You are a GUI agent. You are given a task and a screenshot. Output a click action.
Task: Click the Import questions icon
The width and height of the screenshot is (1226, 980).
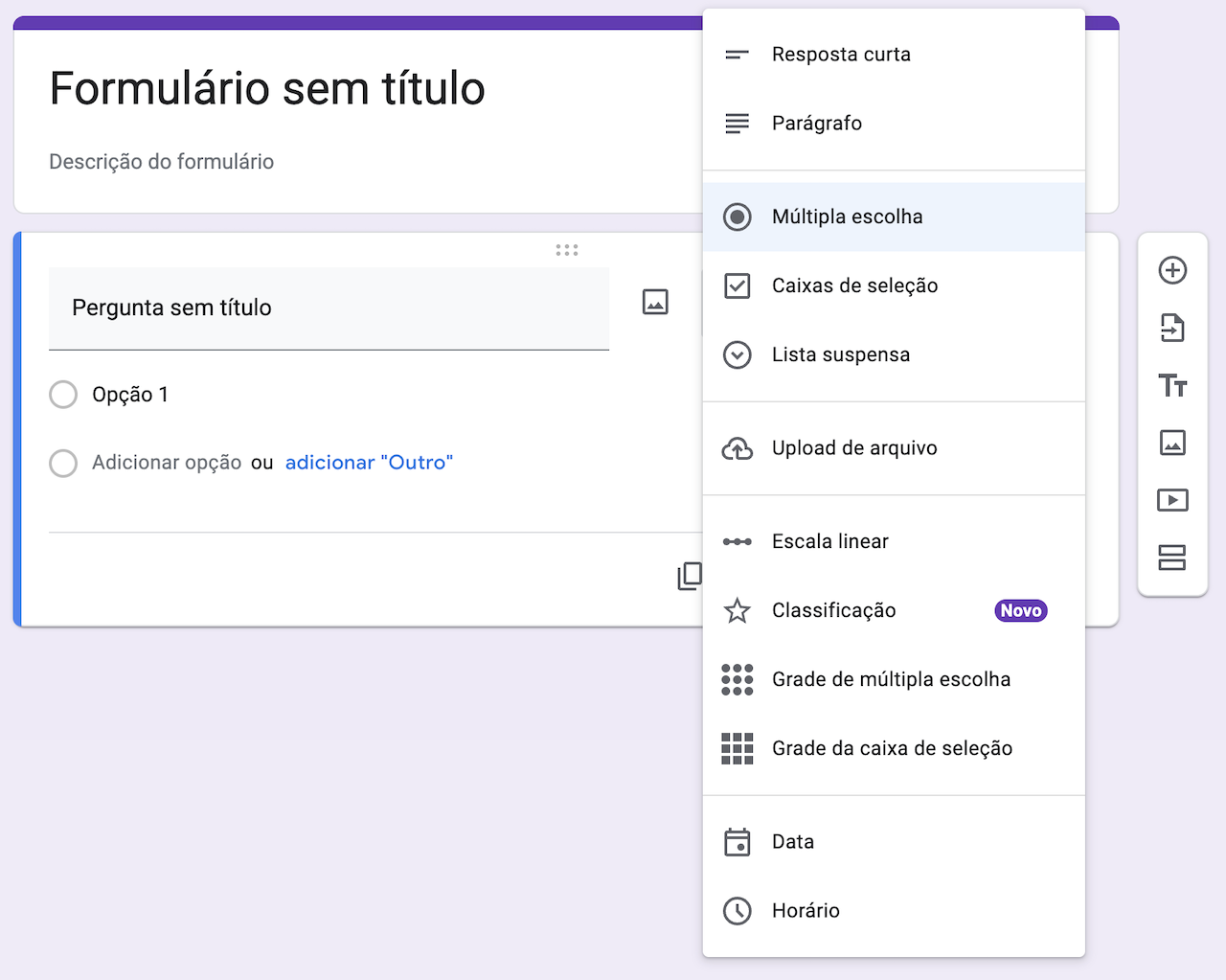[x=1172, y=328]
